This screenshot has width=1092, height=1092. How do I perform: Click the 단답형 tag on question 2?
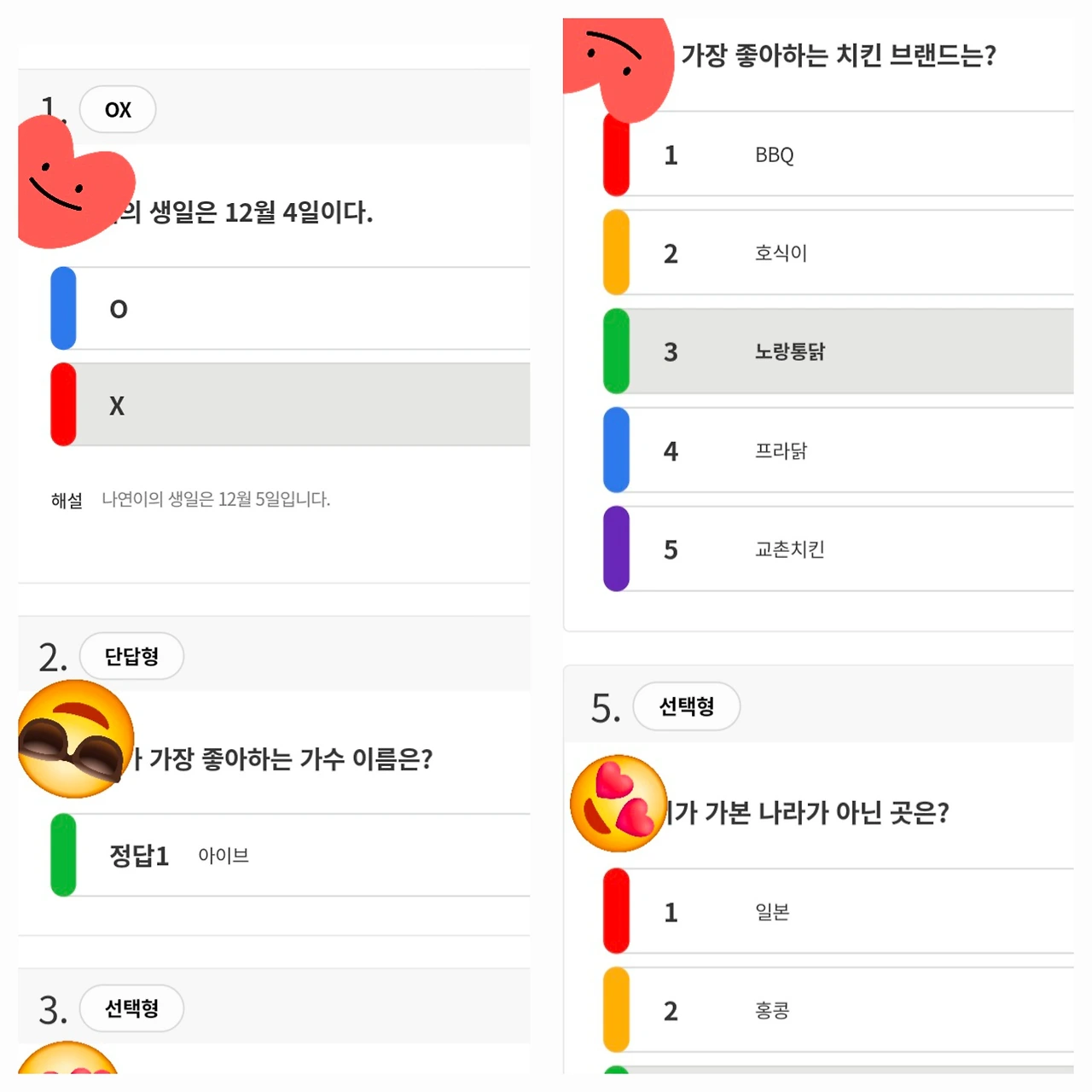click(x=131, y=656)
